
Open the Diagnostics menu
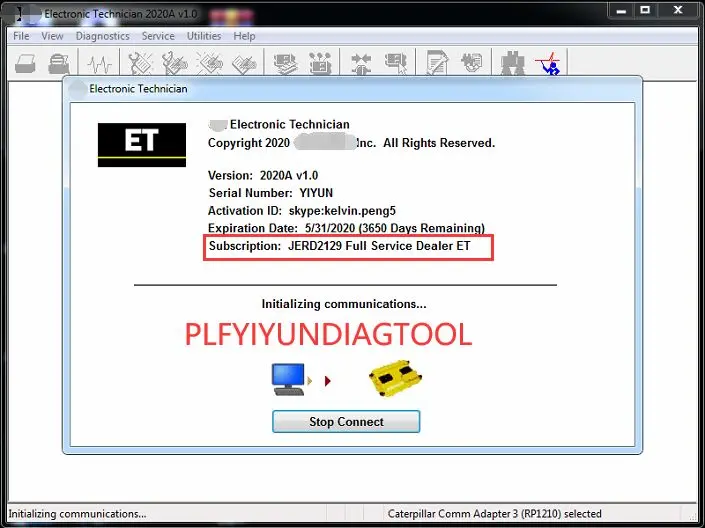pos(103,36)
